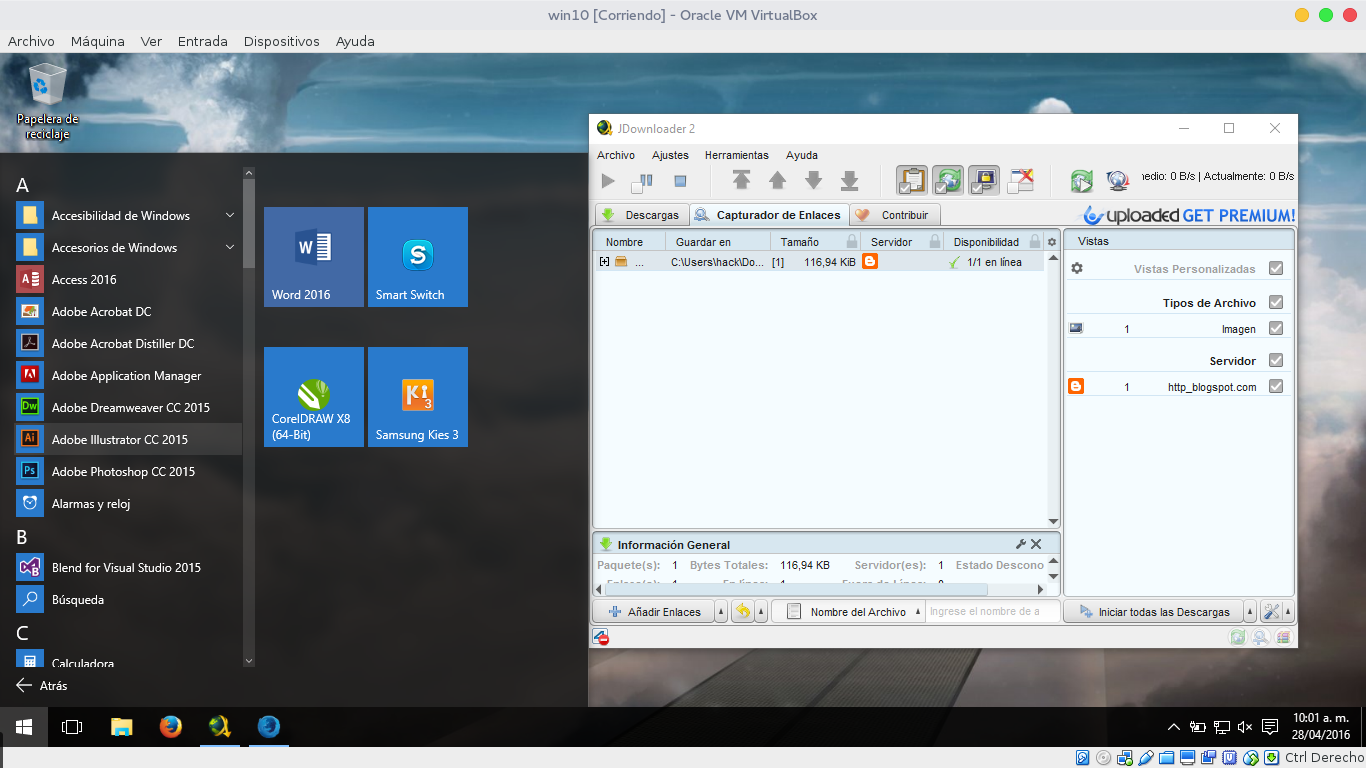
Task: Uncheck the http_blogspot.com server filter
Action: pos(1275,386)
